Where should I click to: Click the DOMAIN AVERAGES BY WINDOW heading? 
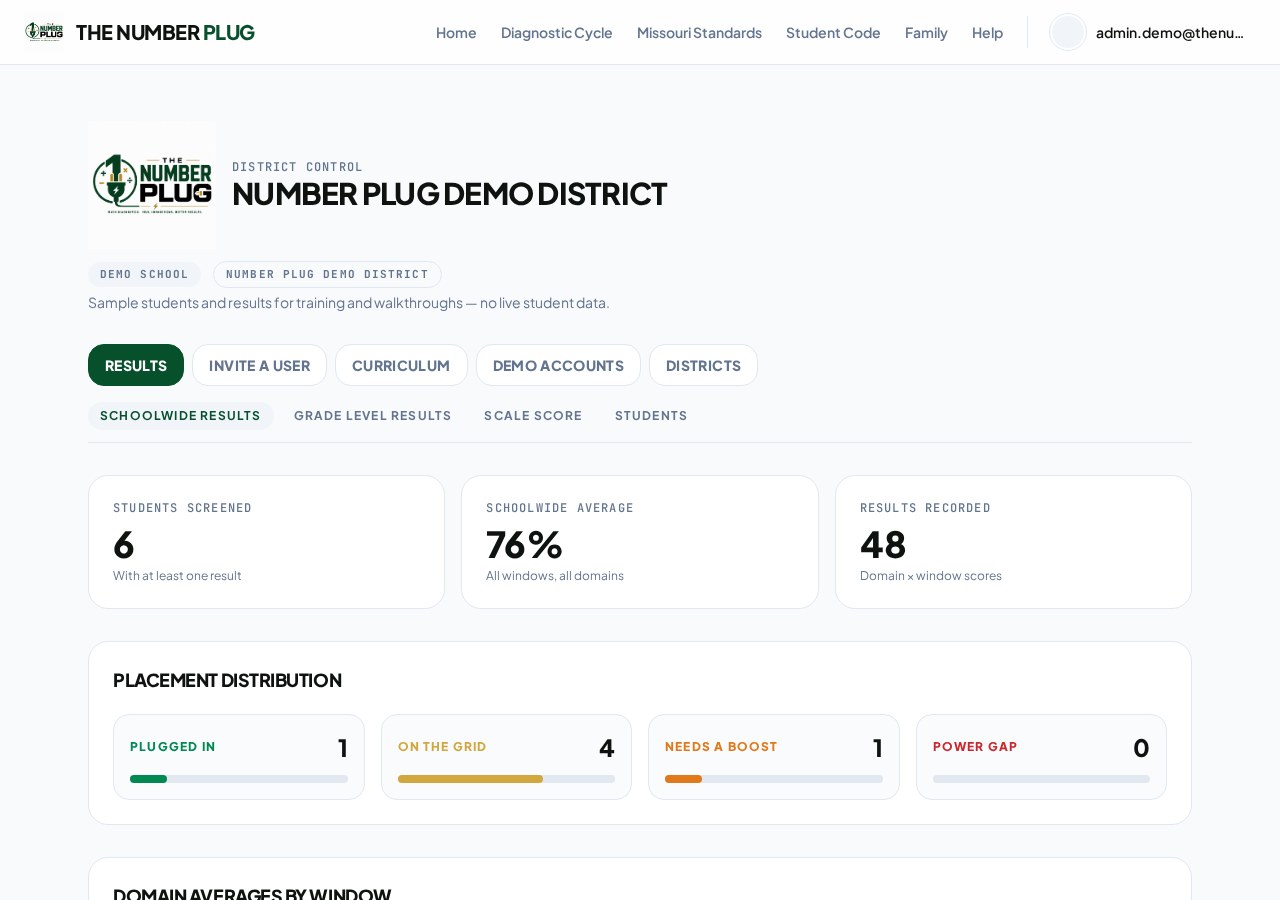252,893
